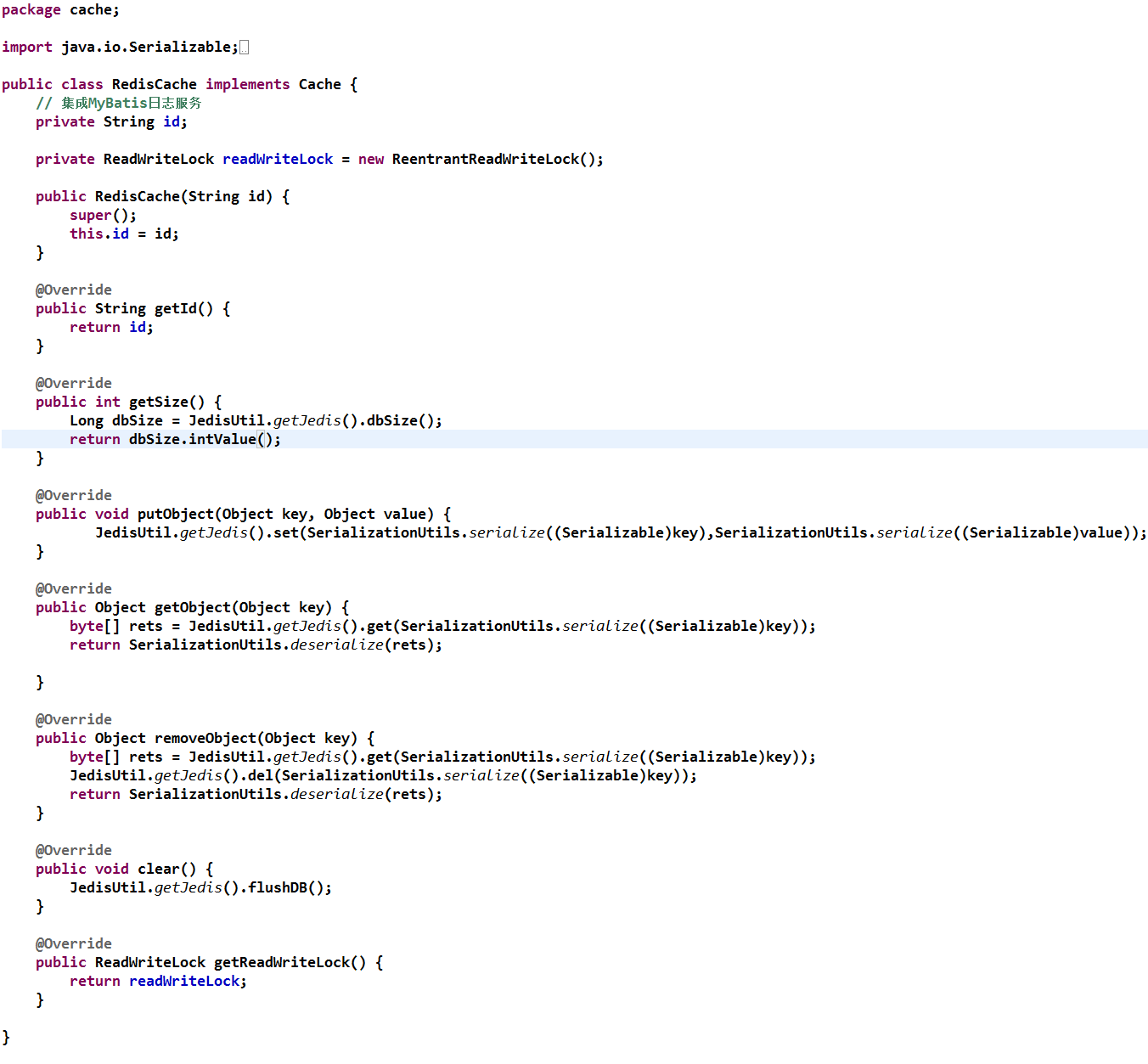This screenshot has width=1148, height=1064.
Task: Select the class name 'RedisCache' in class declaration
Action: [154, 85]
